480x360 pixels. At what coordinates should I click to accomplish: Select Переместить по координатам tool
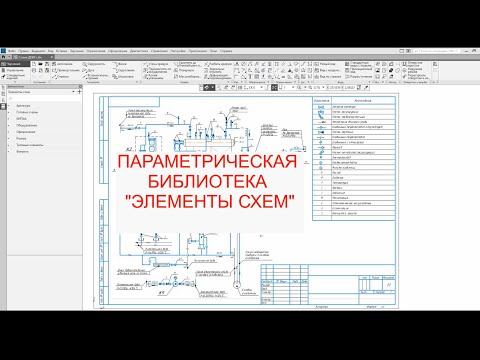157,70
